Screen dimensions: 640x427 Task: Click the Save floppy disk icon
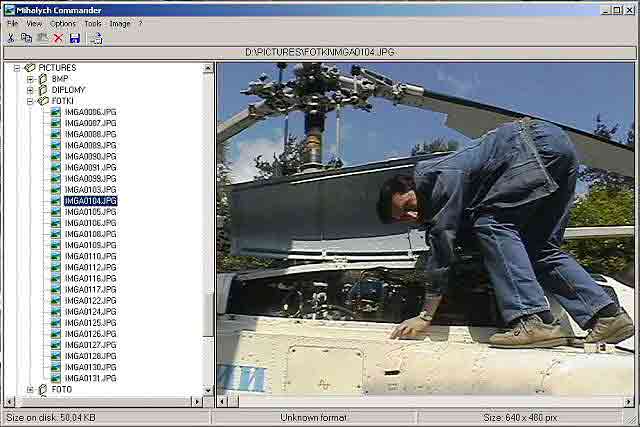tap(75, 38)
